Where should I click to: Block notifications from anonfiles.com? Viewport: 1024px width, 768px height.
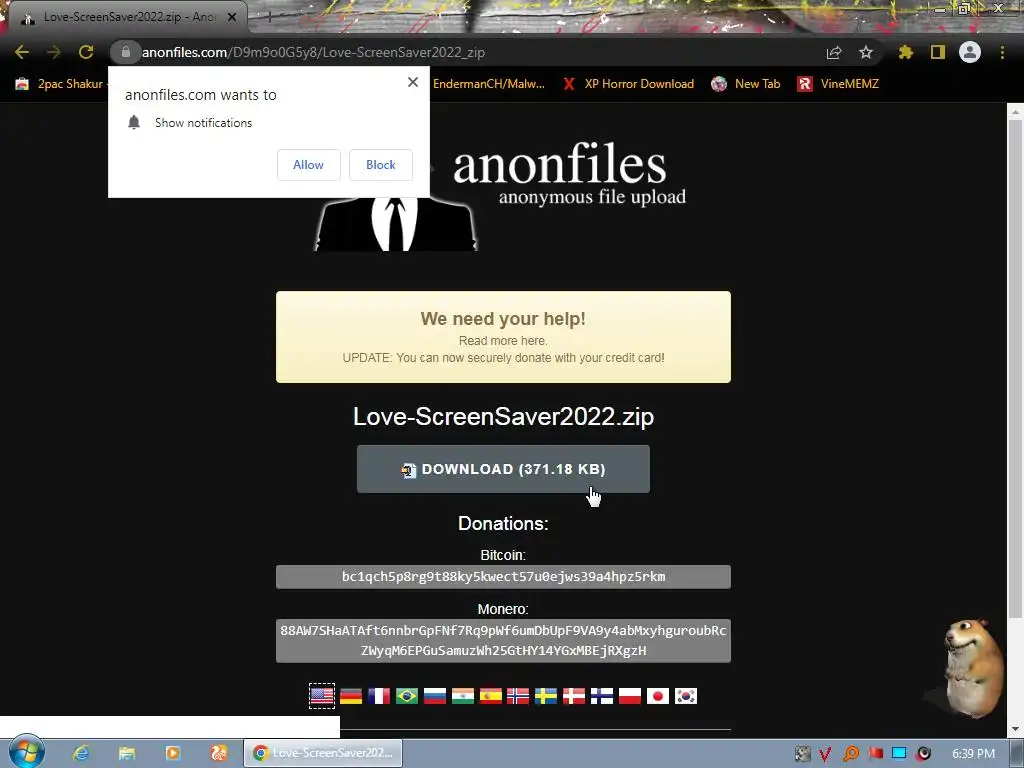(381, 165)
